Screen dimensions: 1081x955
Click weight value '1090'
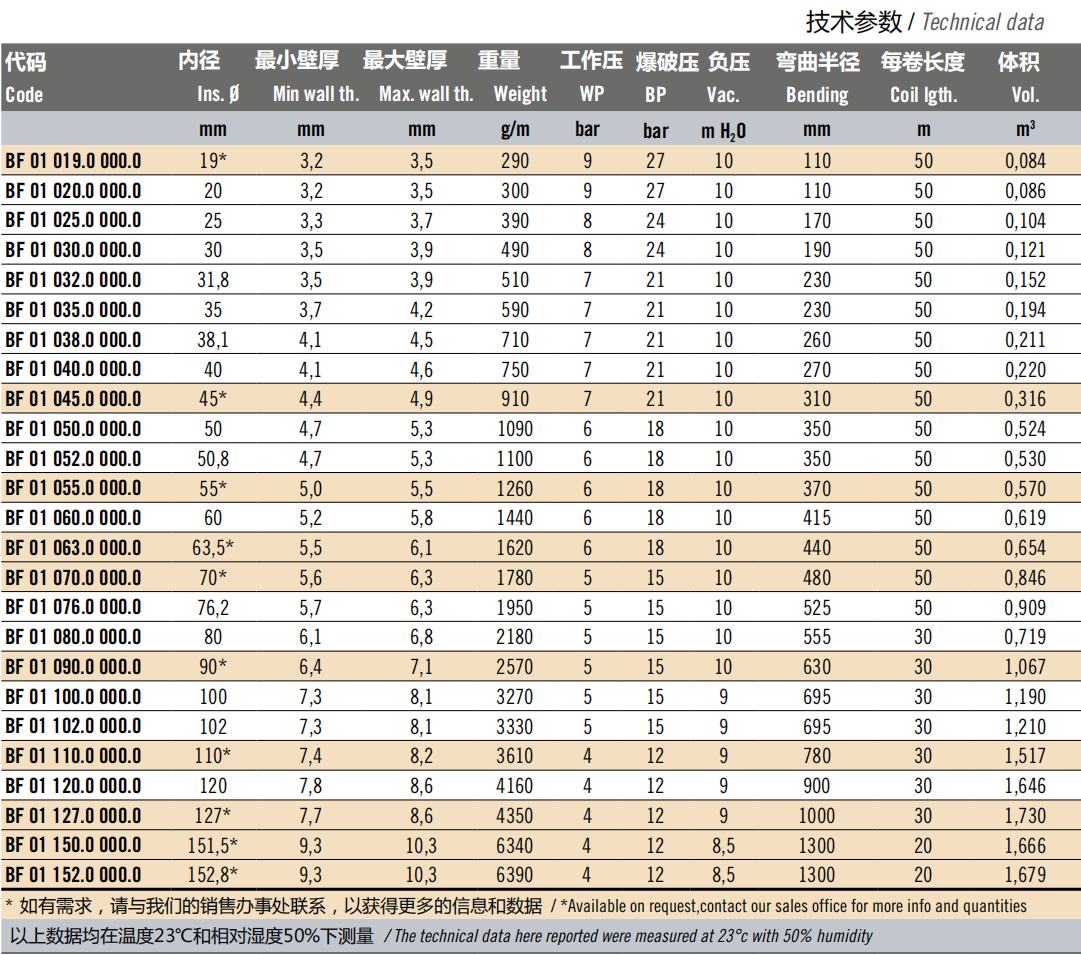click(x=515, y=429)
